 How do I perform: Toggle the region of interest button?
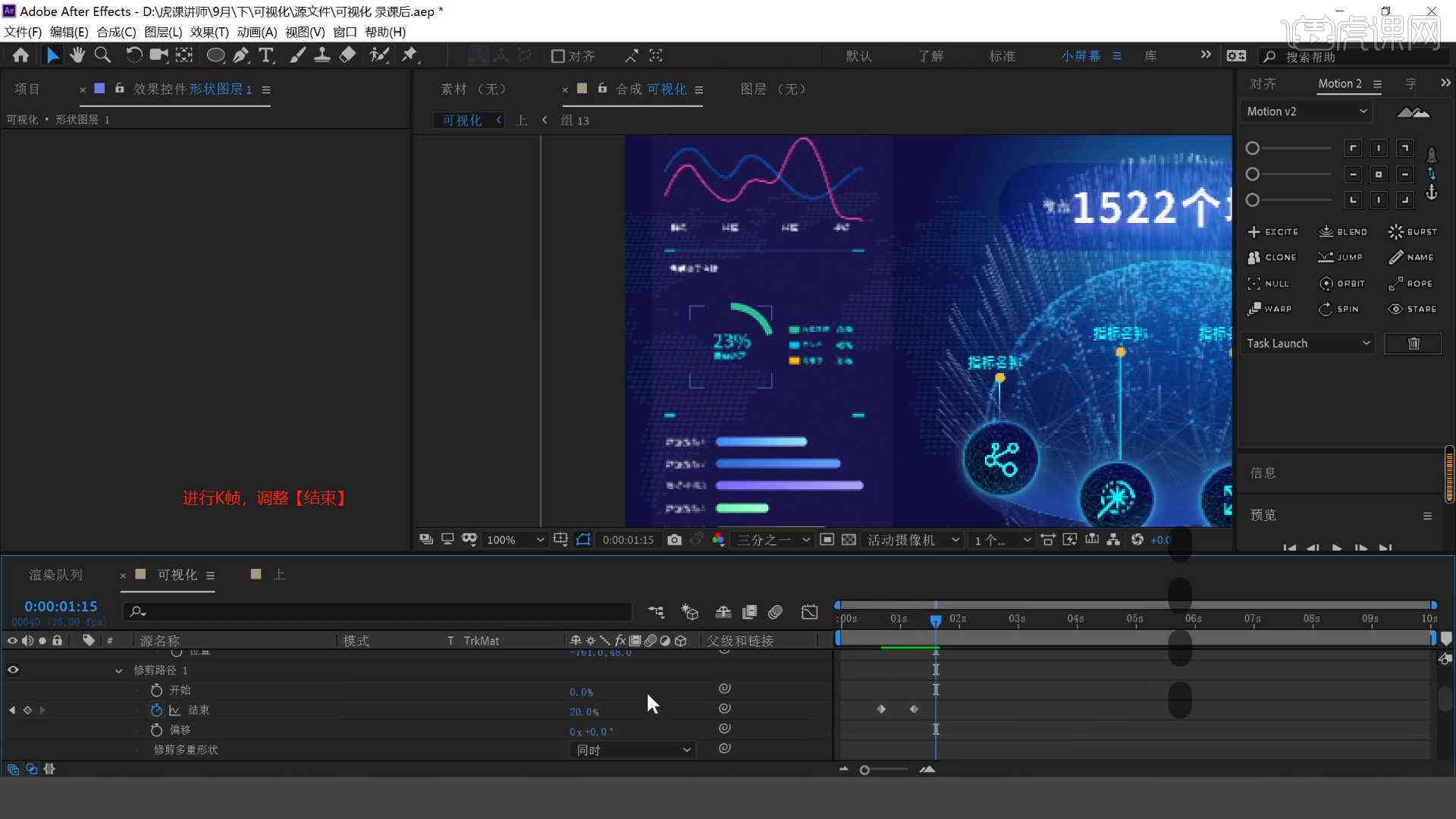coord(827,540)
